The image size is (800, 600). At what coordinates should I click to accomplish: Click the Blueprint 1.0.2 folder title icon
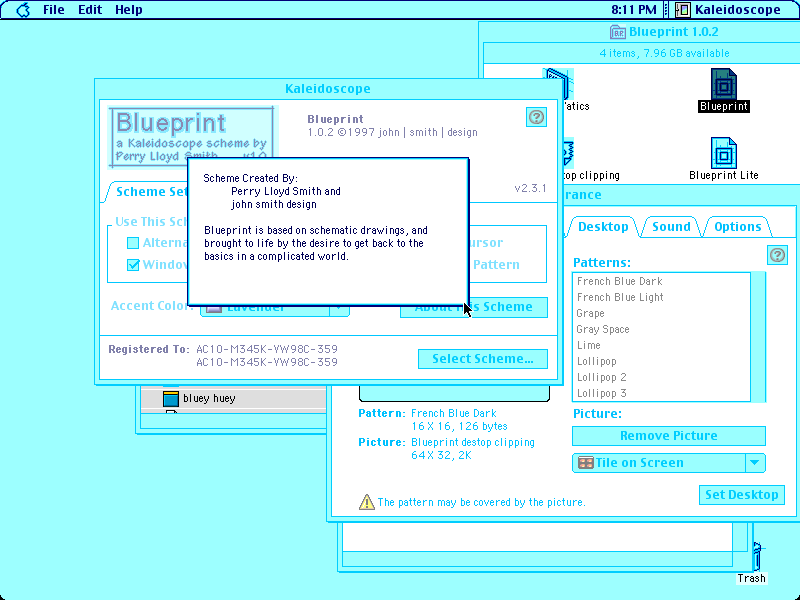pos(617,32)
